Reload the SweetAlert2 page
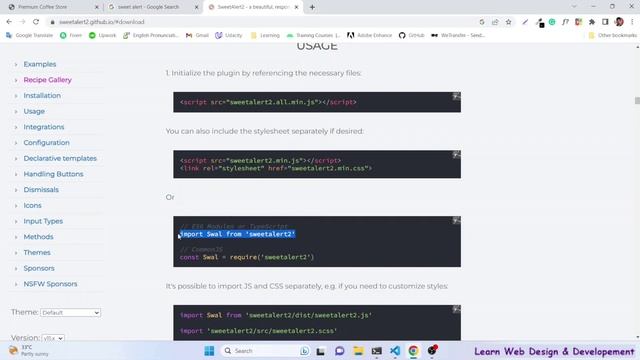The height and width of the screenshot is (360, 640). point(36,22)
